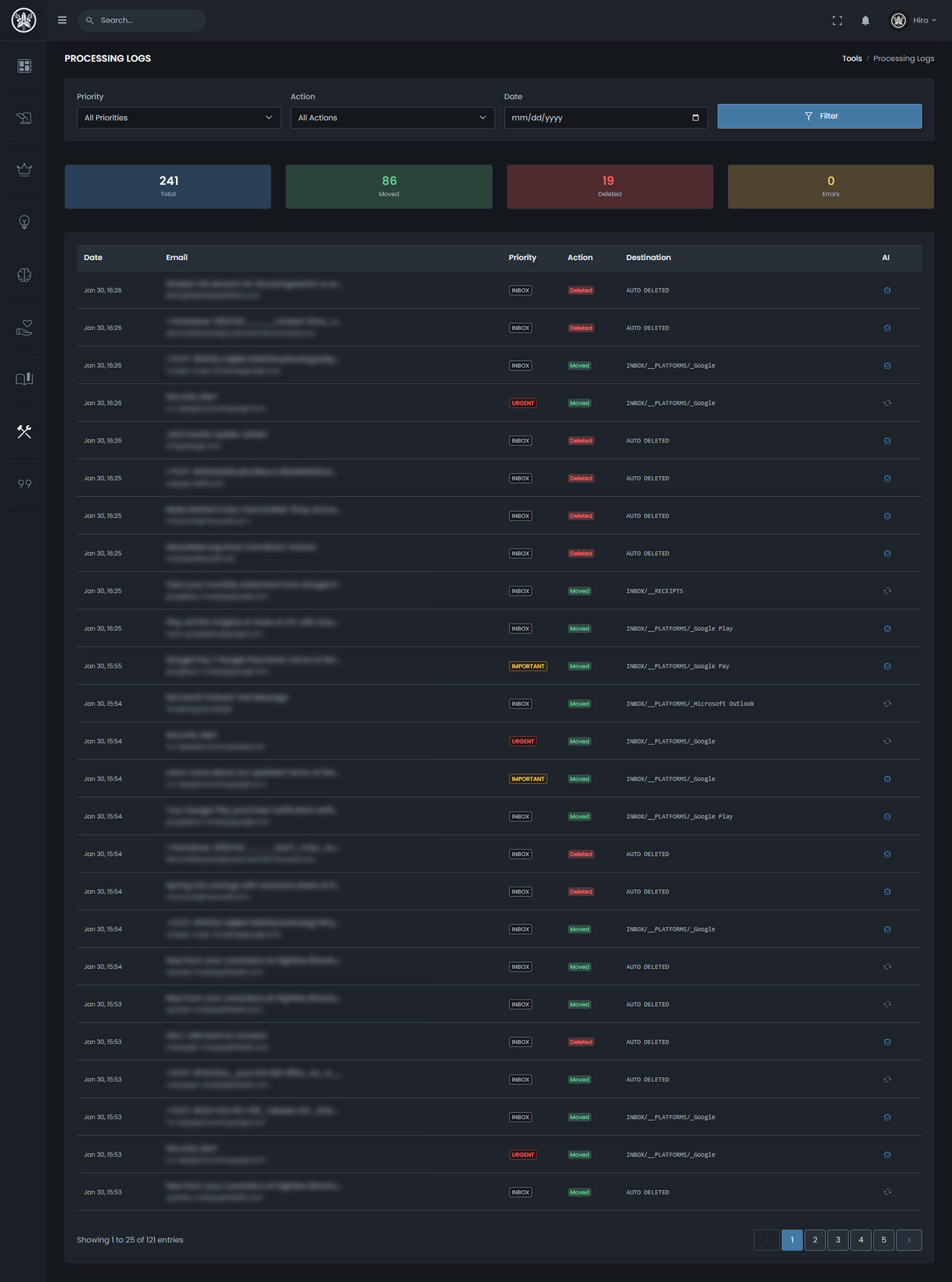952x1282 pixels.
Task: Go to pagination page 3
Action: pos(837,1240)
